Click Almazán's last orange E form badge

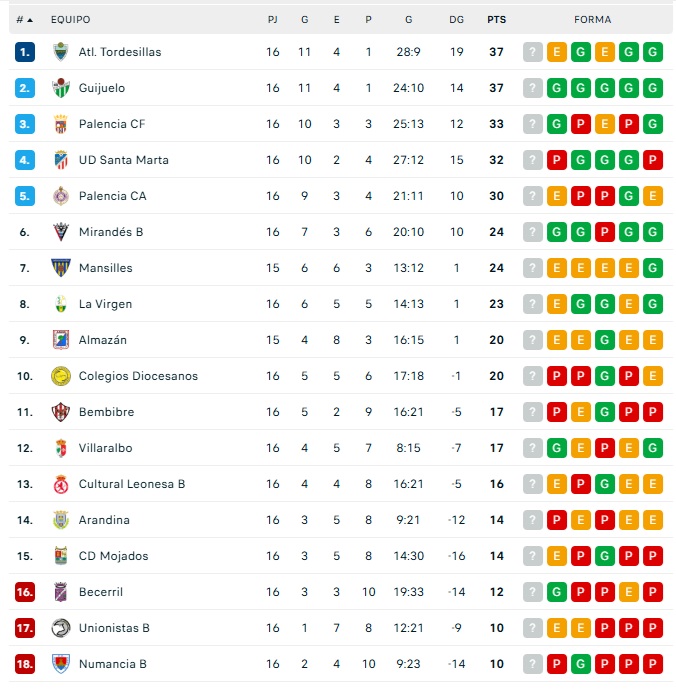[x=653, y=340]
